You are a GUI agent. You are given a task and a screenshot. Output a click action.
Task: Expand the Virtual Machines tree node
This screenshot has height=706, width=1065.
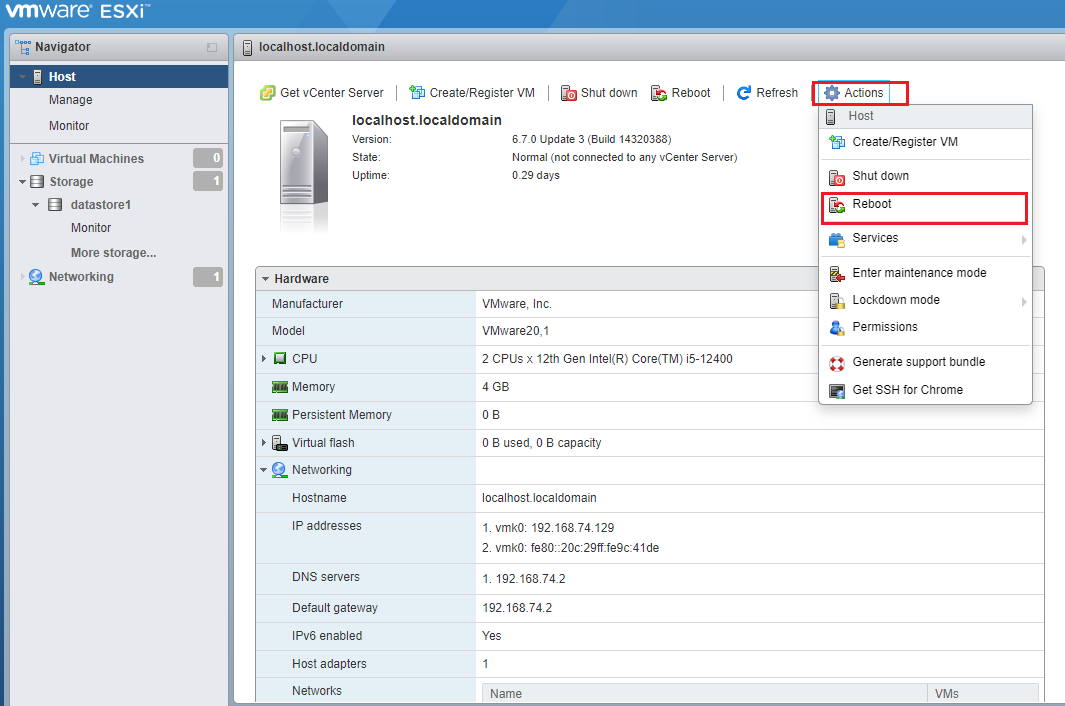pos(22,158)
